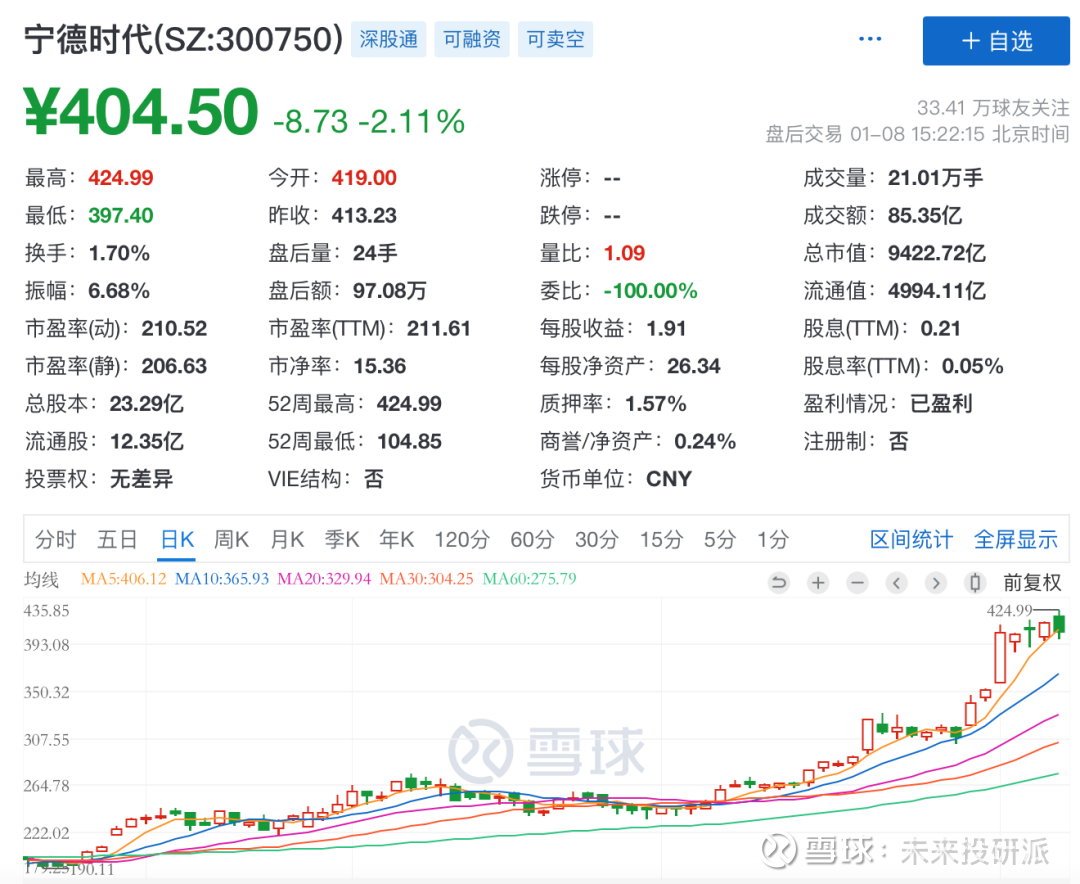Click the 52周最低 value 104.85
The image size is (1080, 884).
coord(409,441)
